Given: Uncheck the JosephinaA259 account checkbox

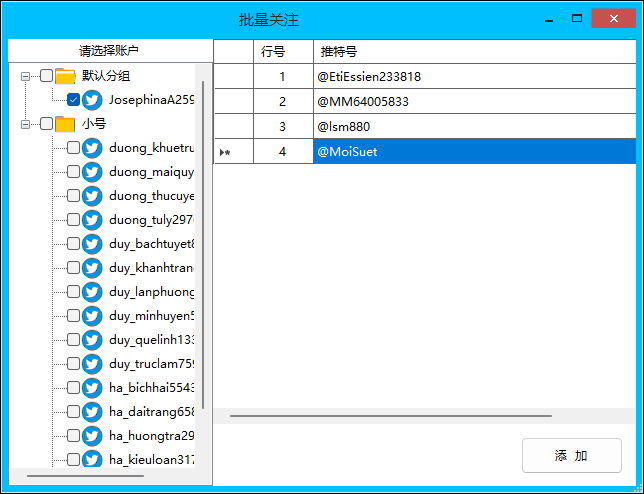Looking at the screenshot, I should 73,100.
